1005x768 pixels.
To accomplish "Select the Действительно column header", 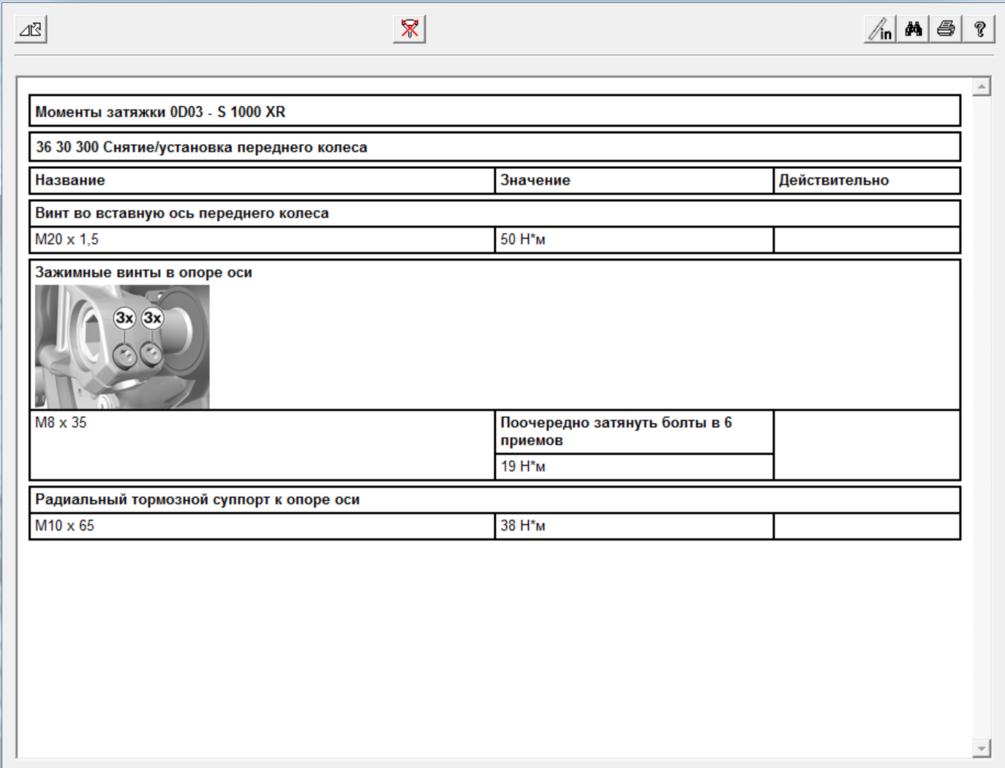I will (x=833, y=181).
